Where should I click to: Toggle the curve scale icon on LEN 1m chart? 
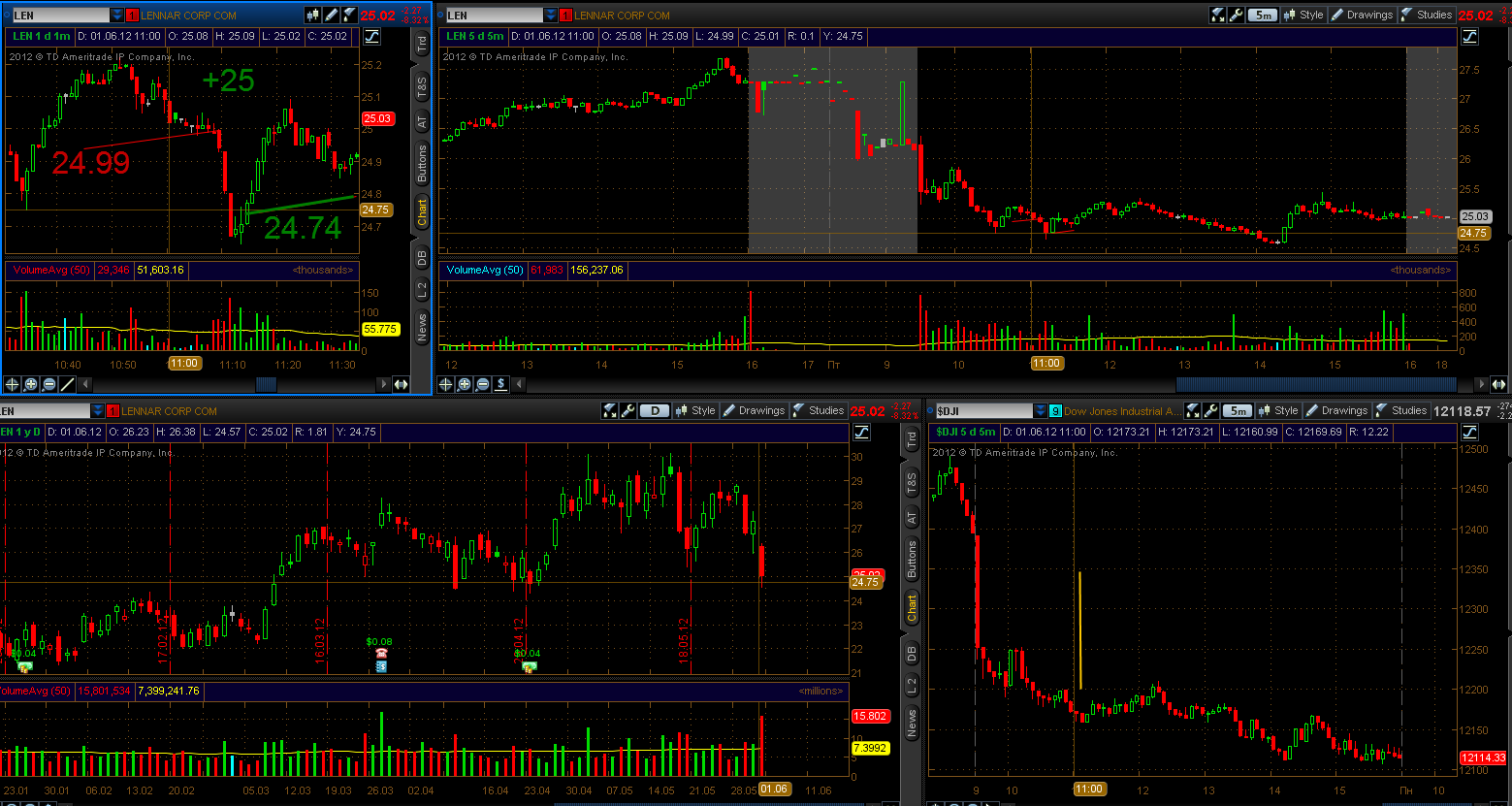pos(372,36)
